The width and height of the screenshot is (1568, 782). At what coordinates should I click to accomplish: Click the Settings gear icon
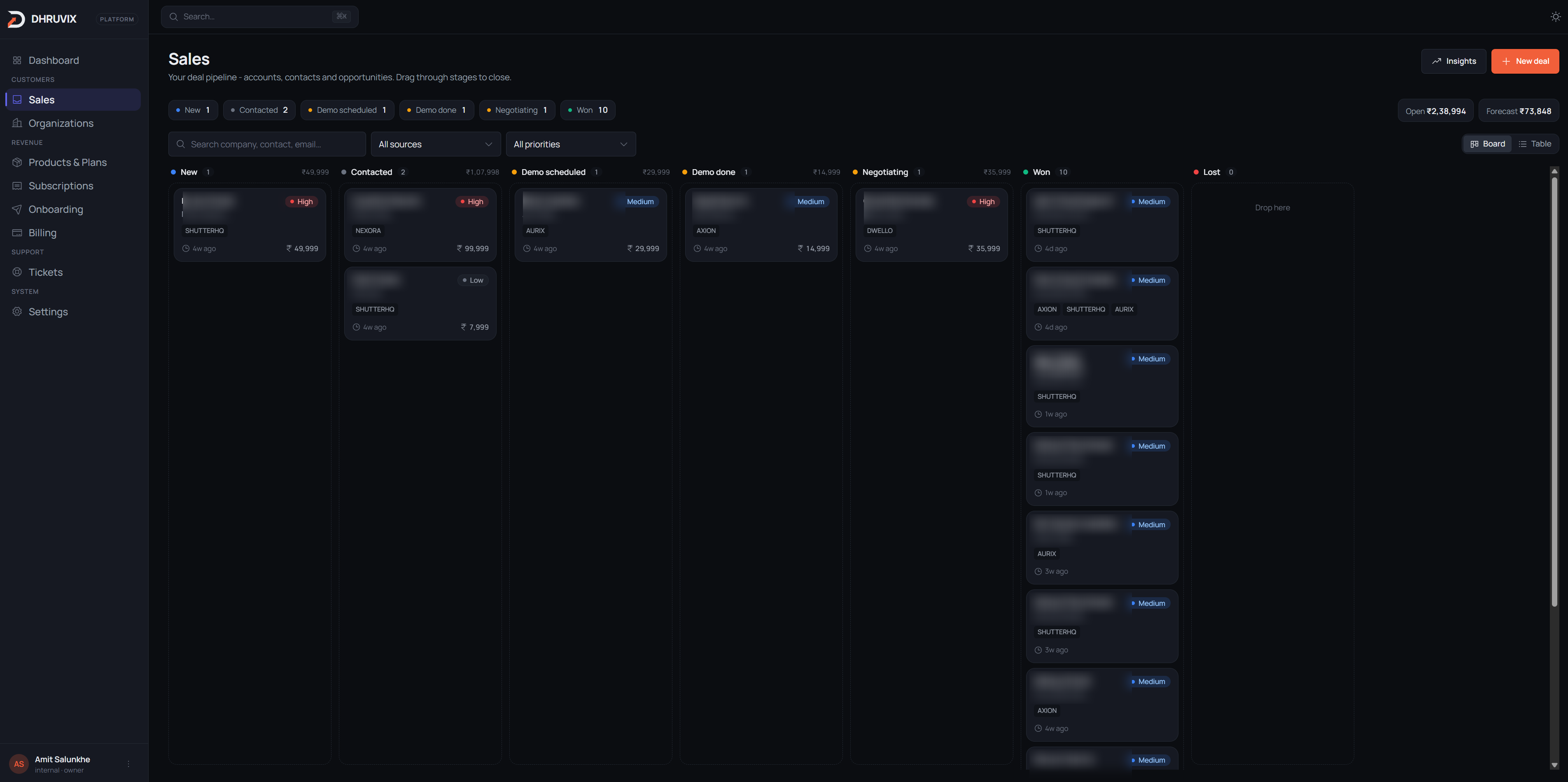[x=17, y=312]
